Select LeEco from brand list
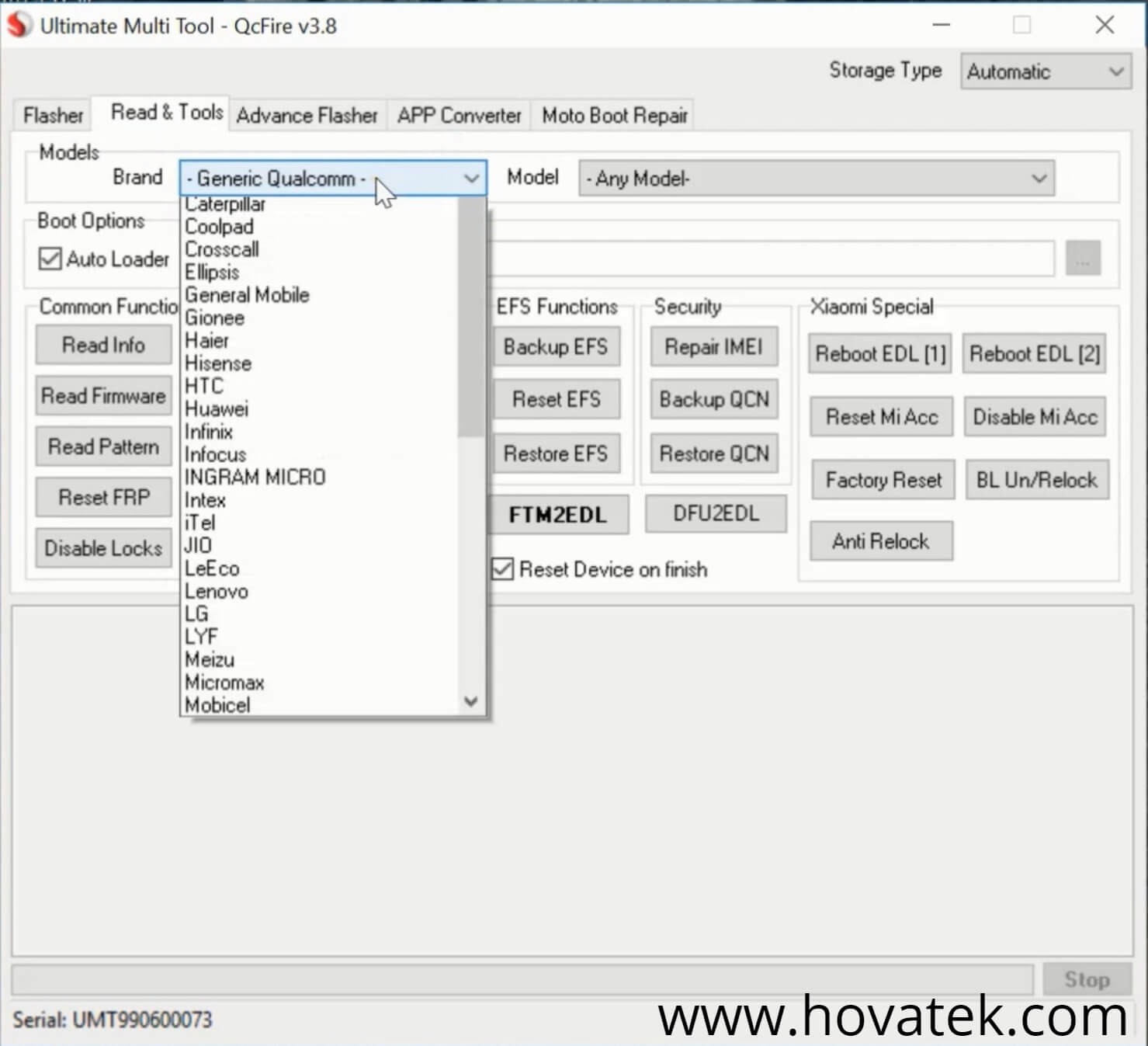 [x=320, y=568]
